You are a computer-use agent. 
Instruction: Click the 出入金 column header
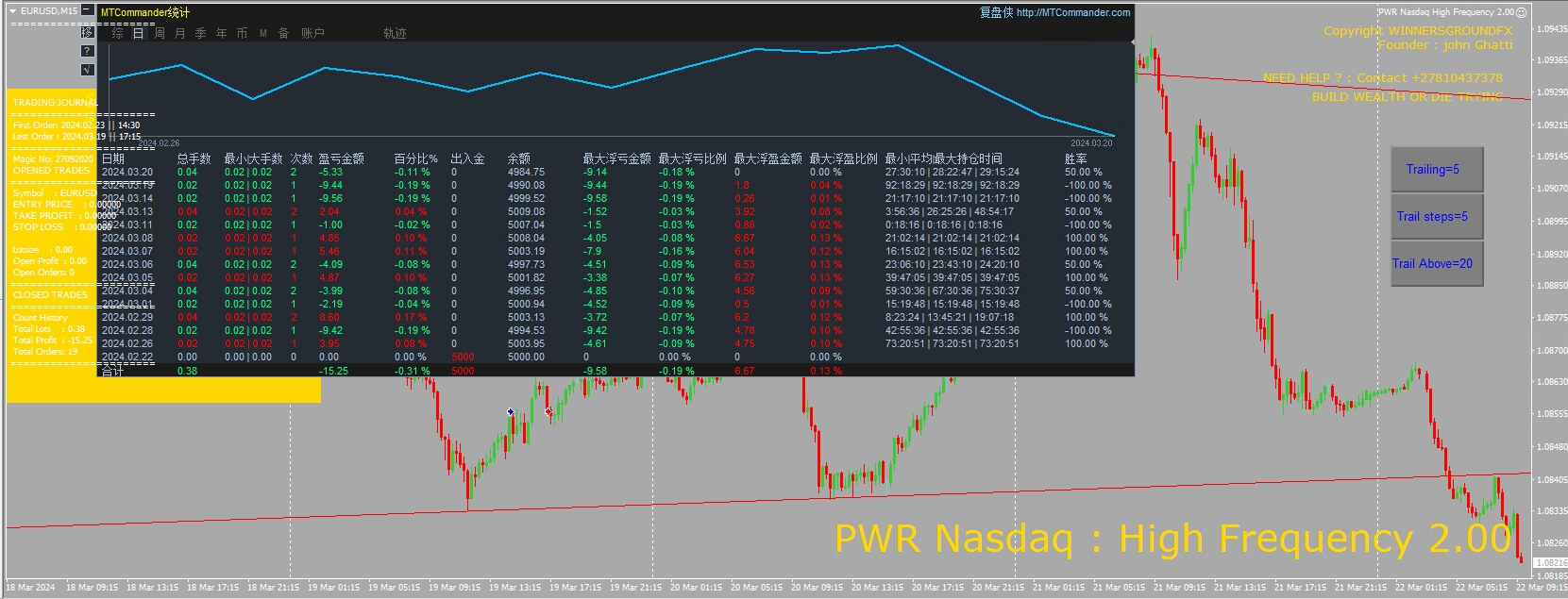pos(467,158)
